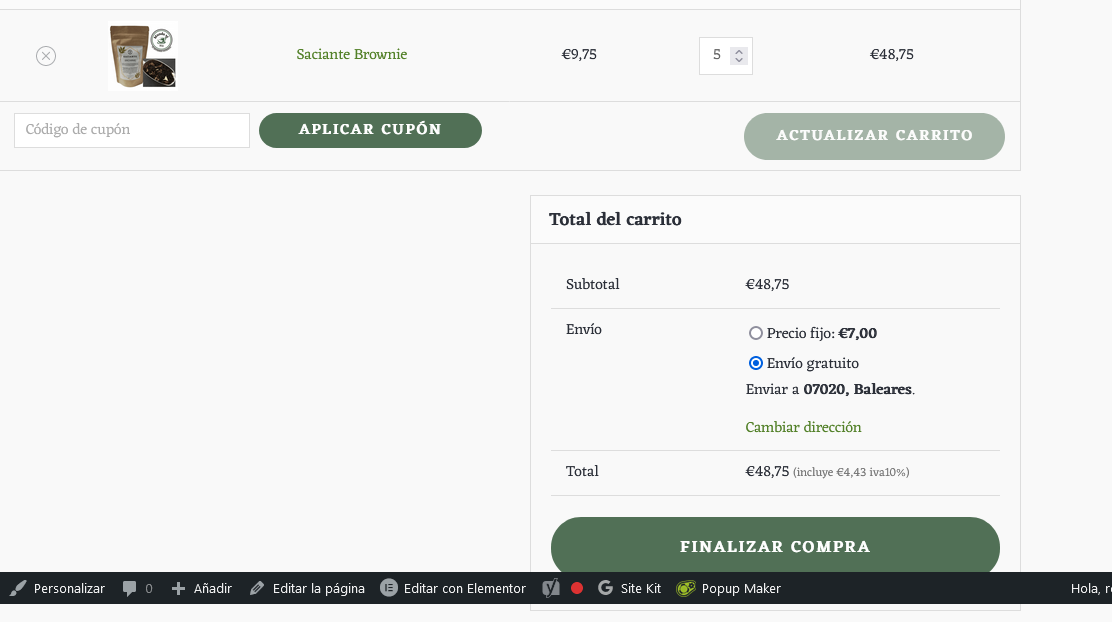
Task: Click the Site Kit Google icon
Action: pos(605,588)
